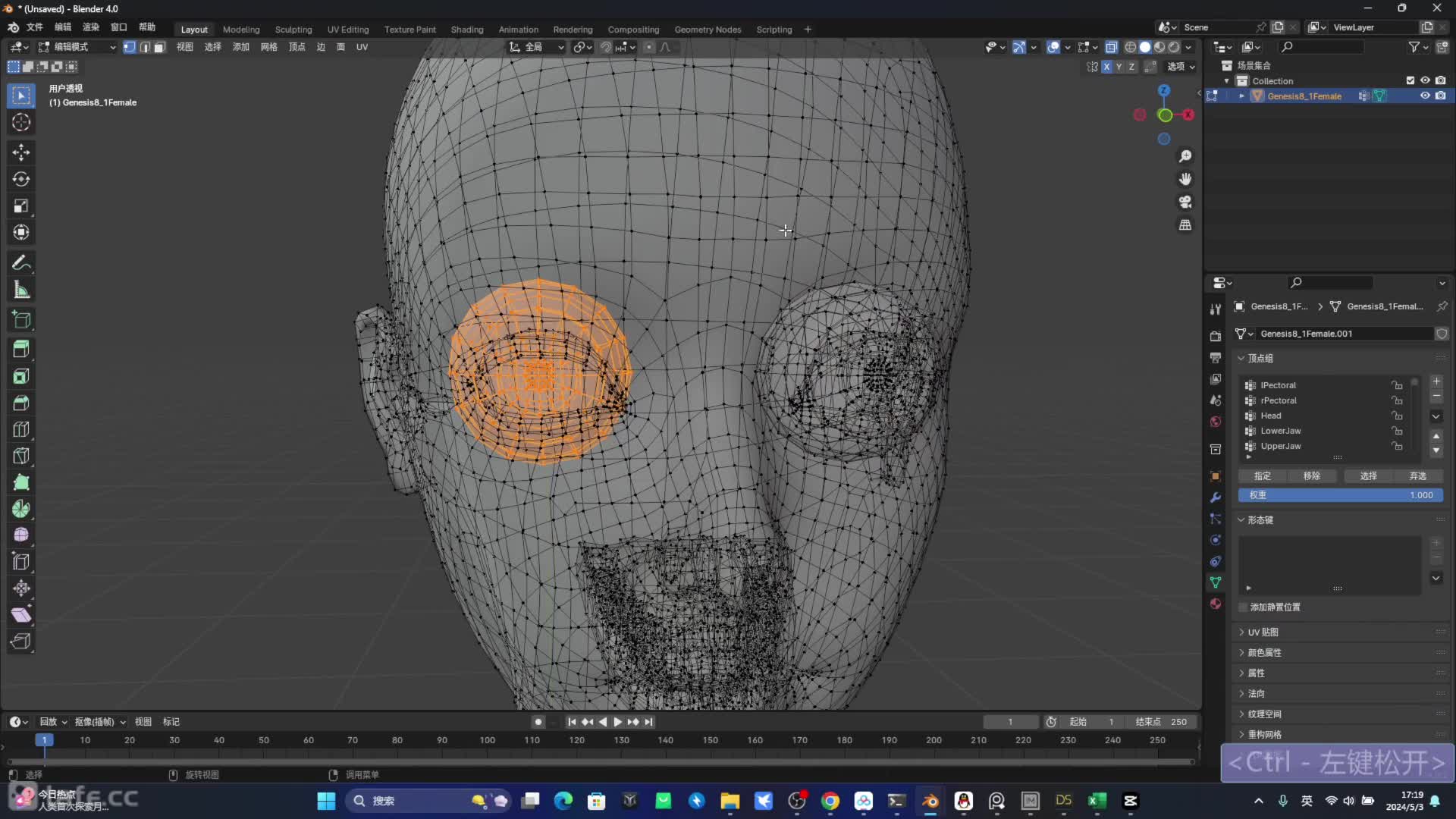Viewport: 1456px width, 819px height.
Task: Expand Genesis8_1Female in the outliner
Action: [x=1241, y=96]
